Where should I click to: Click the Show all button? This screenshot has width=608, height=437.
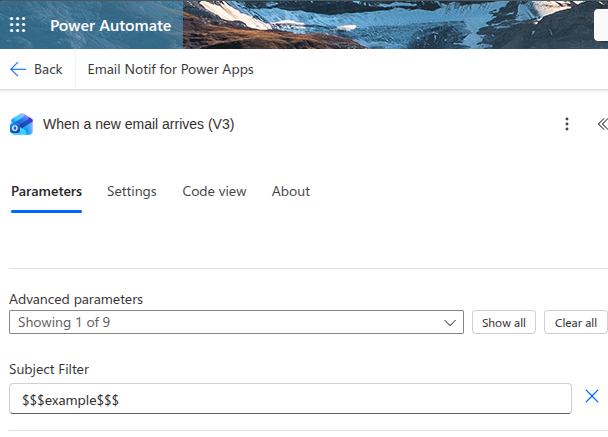point(503,323)
